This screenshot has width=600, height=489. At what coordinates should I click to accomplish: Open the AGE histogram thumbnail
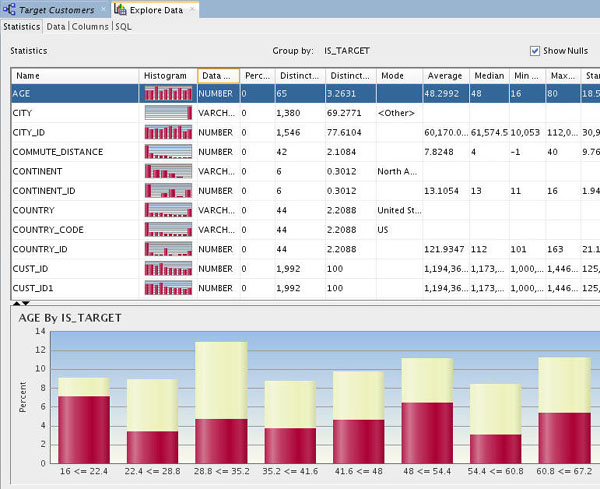167,93
